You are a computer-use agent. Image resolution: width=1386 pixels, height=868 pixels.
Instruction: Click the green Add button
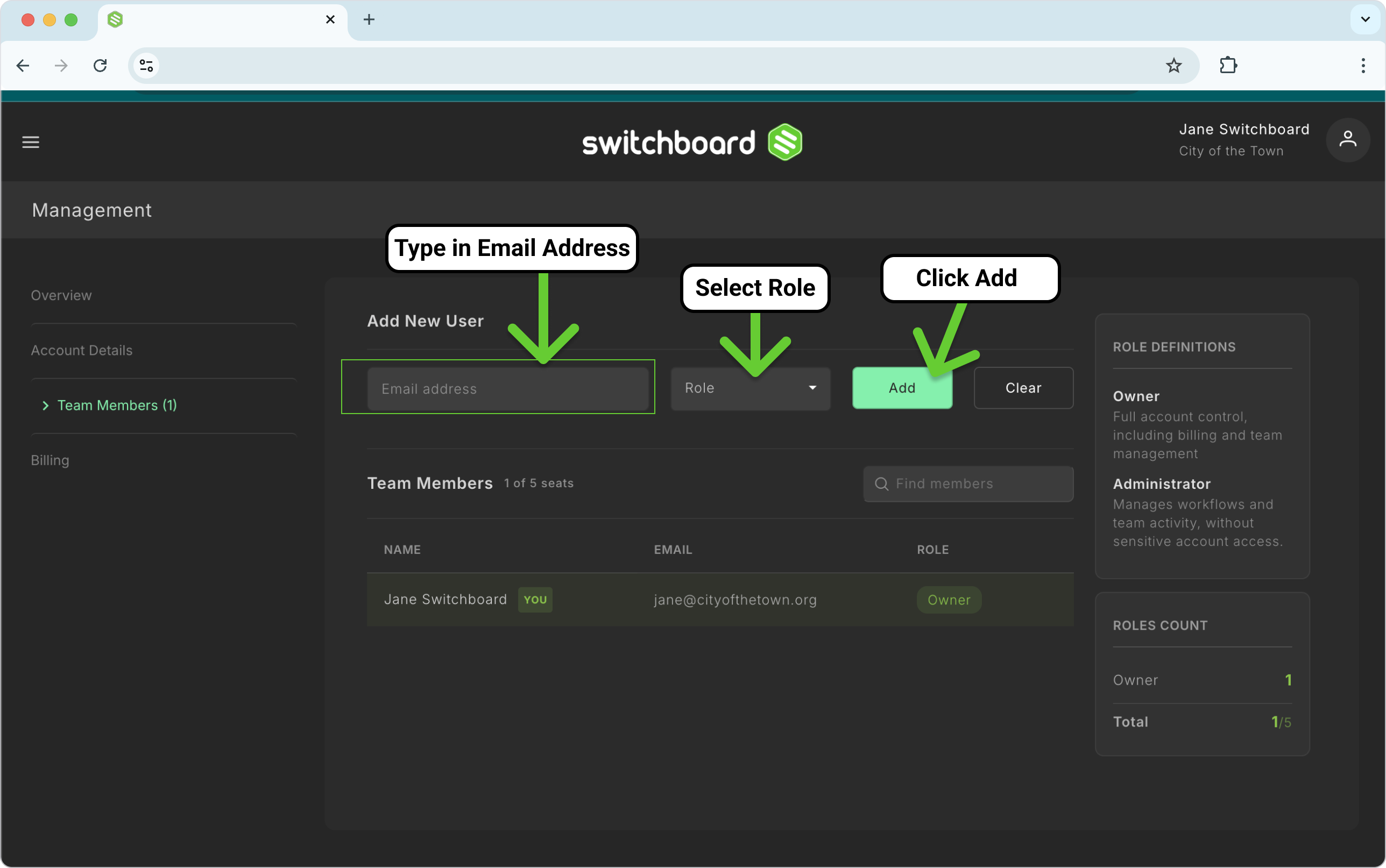point(902,388)
